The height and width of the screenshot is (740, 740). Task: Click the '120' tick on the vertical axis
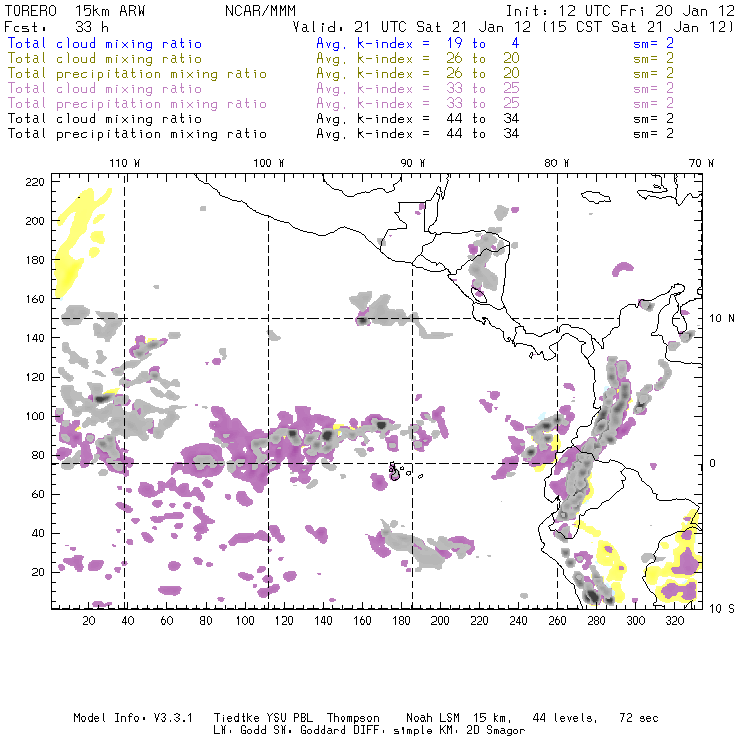point(35,377)
